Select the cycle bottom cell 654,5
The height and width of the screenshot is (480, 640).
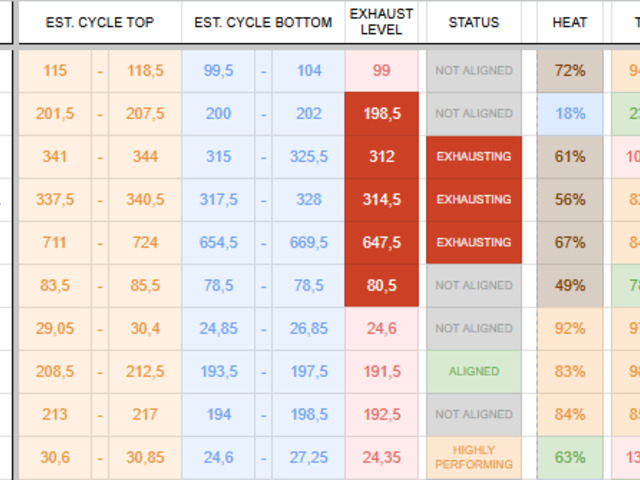coord(218,243)
